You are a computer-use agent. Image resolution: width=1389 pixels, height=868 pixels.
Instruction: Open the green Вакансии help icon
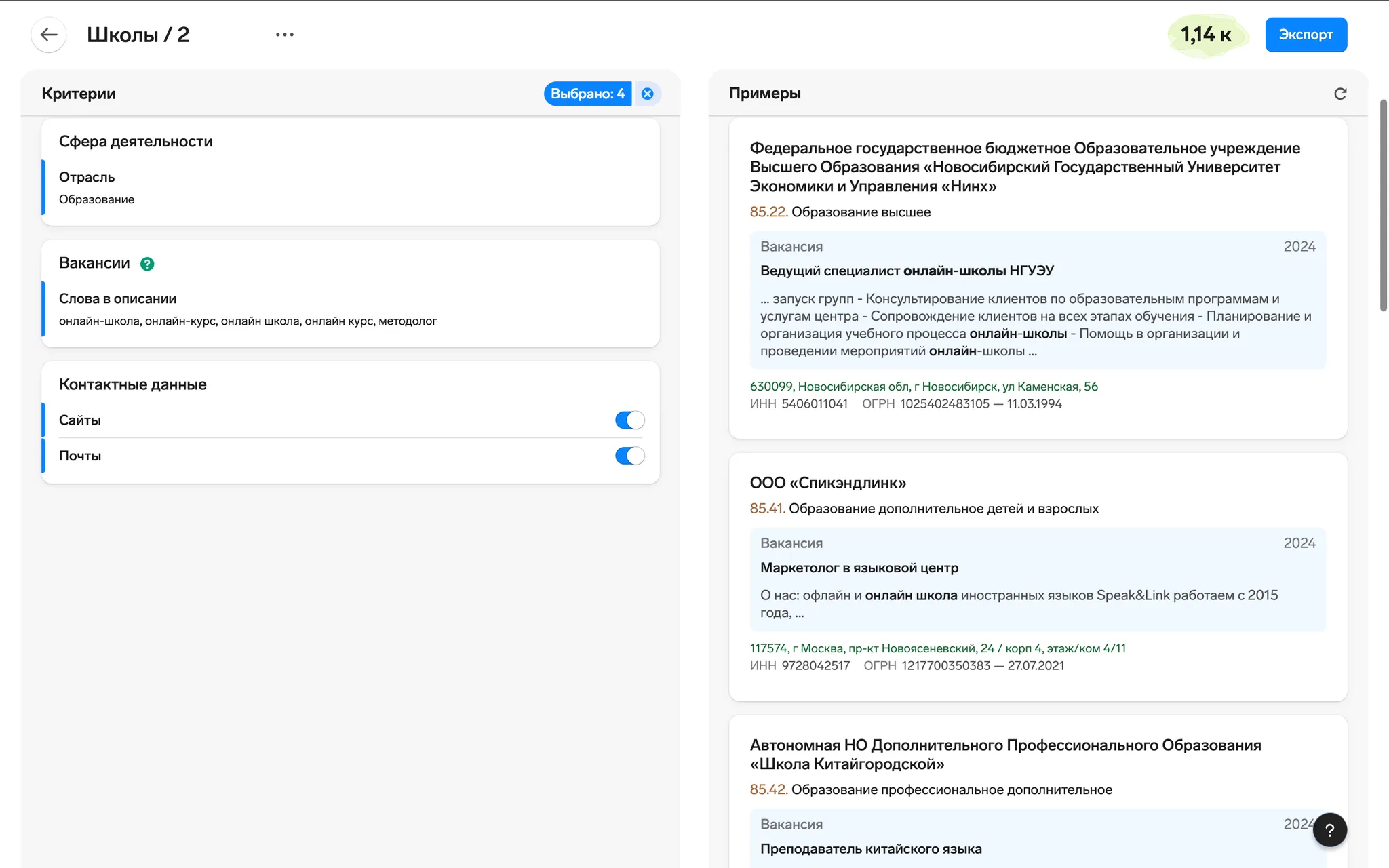[x=147, y=264]
